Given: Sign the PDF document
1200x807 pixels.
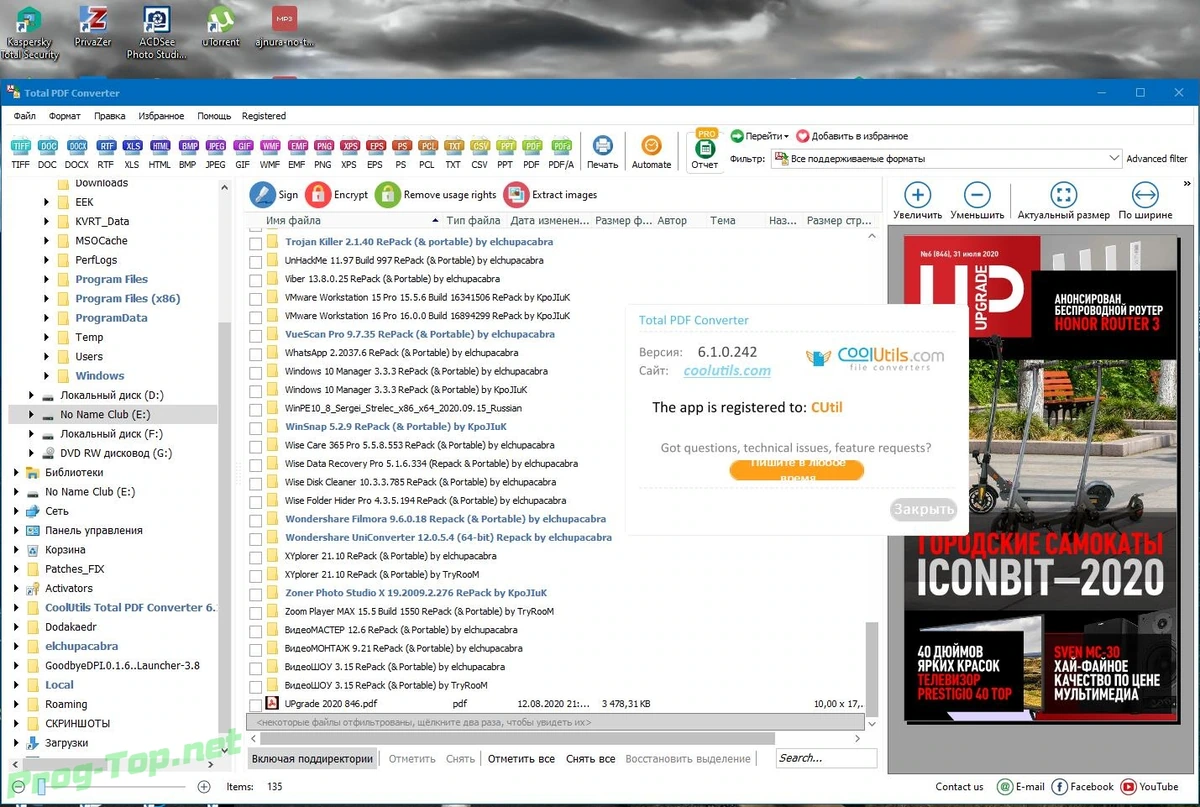Looking at the screenshot, I should [x=275, y=194].
